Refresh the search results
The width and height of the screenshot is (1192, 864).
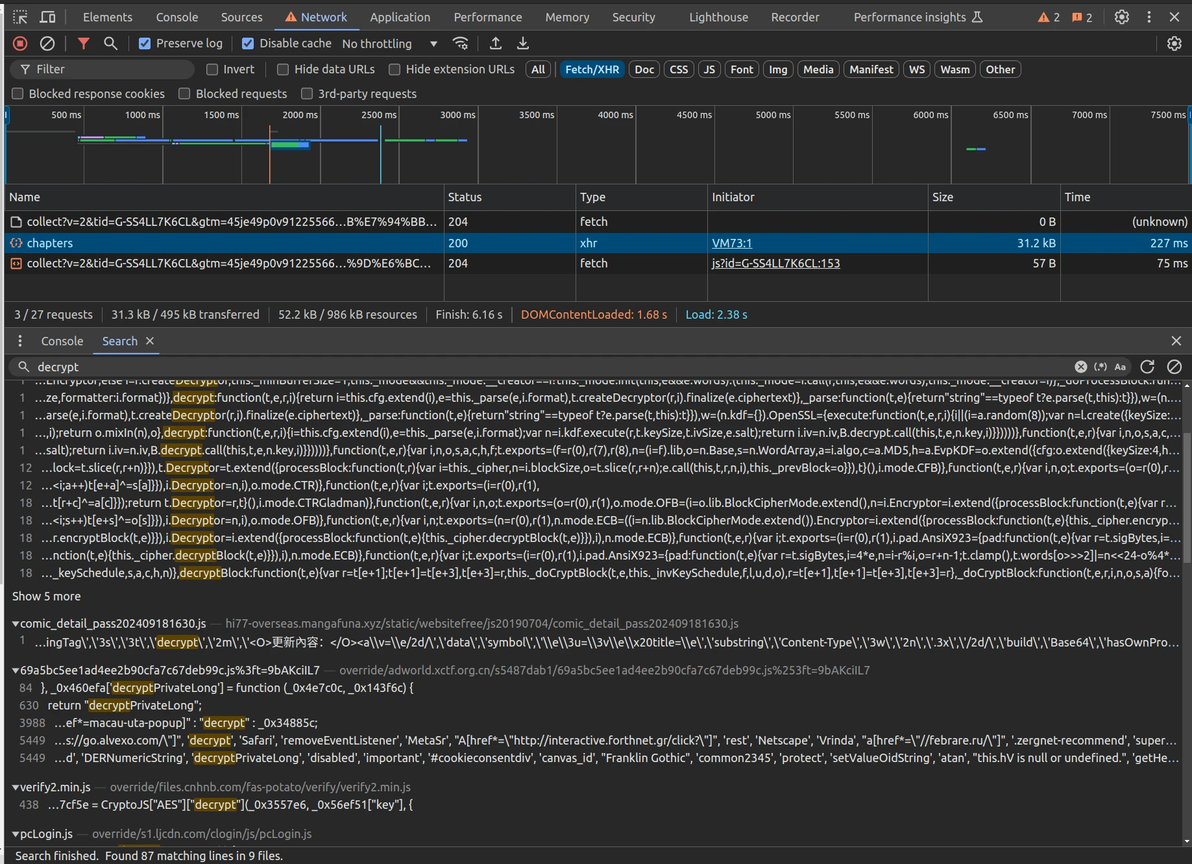tap(1147, 366)
